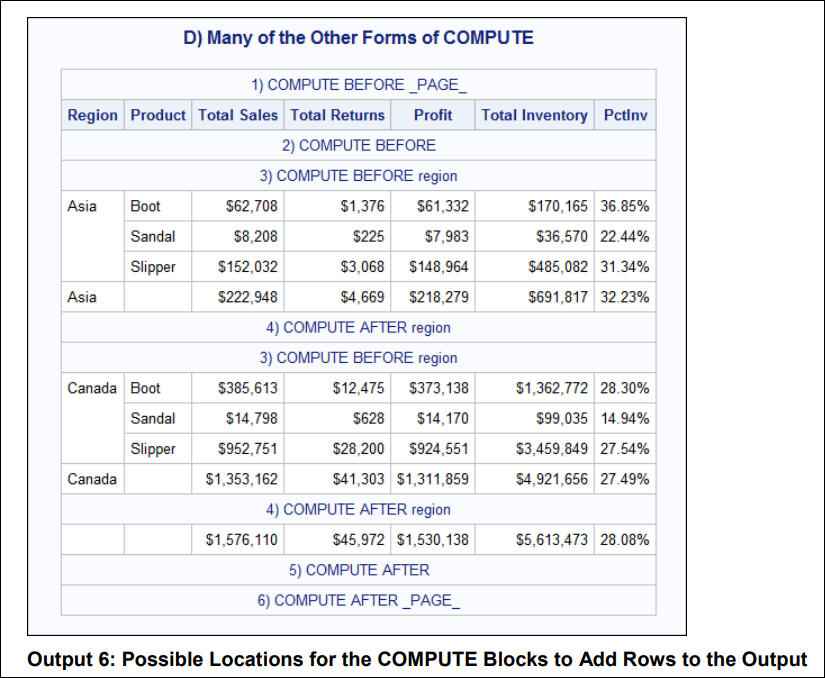The image size is (825, 678).
Task: Select the Total Returns column header
Action: (337, 115)
